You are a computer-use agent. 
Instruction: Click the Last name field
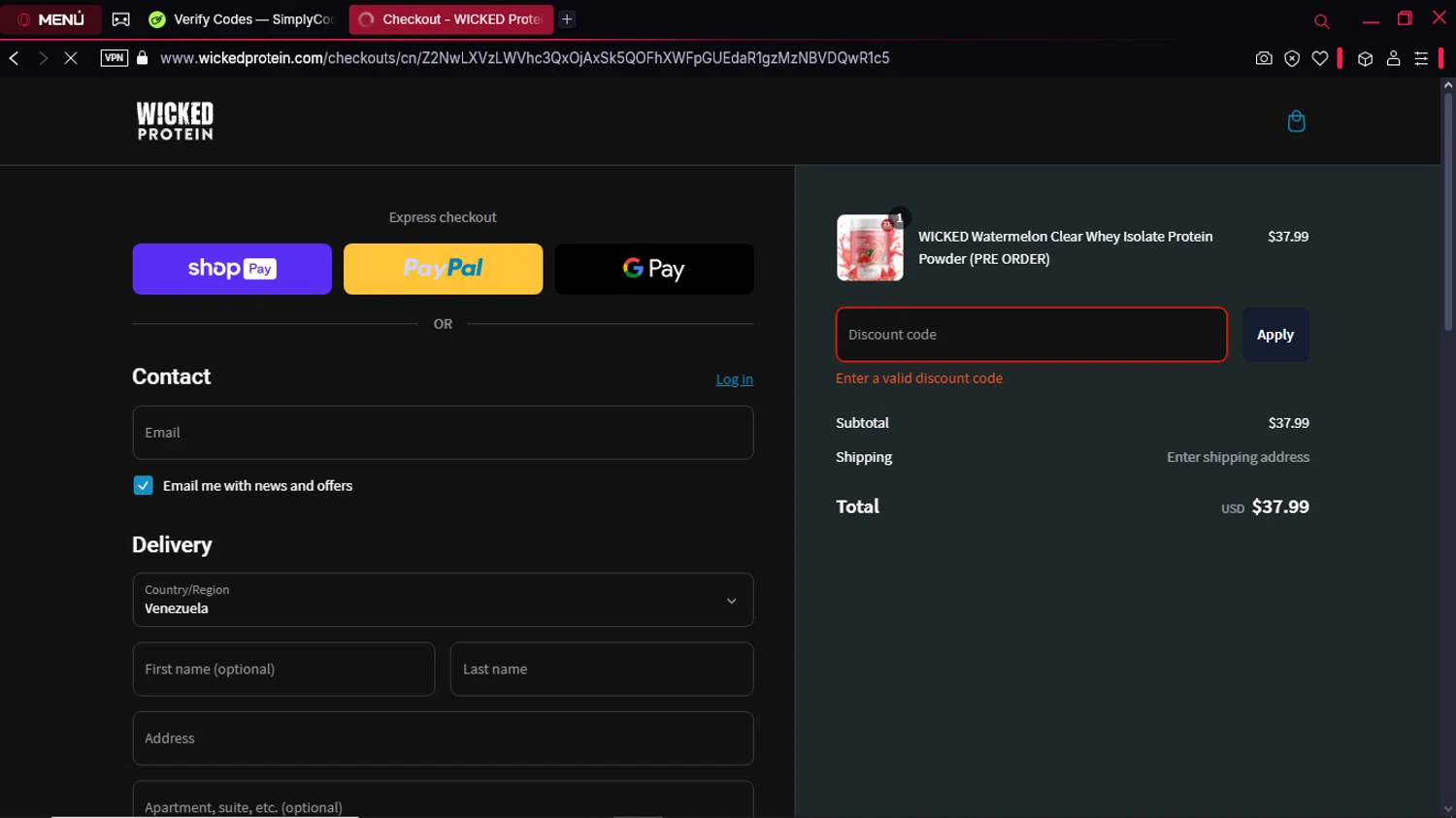click(602, 670)
